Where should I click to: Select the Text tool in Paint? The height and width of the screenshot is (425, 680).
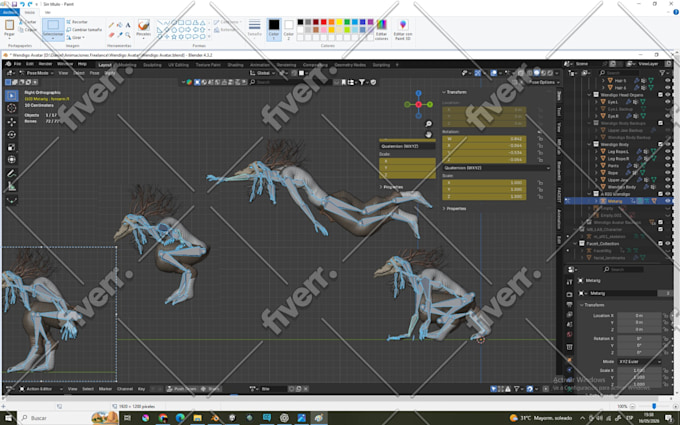(x=128, y=25)
